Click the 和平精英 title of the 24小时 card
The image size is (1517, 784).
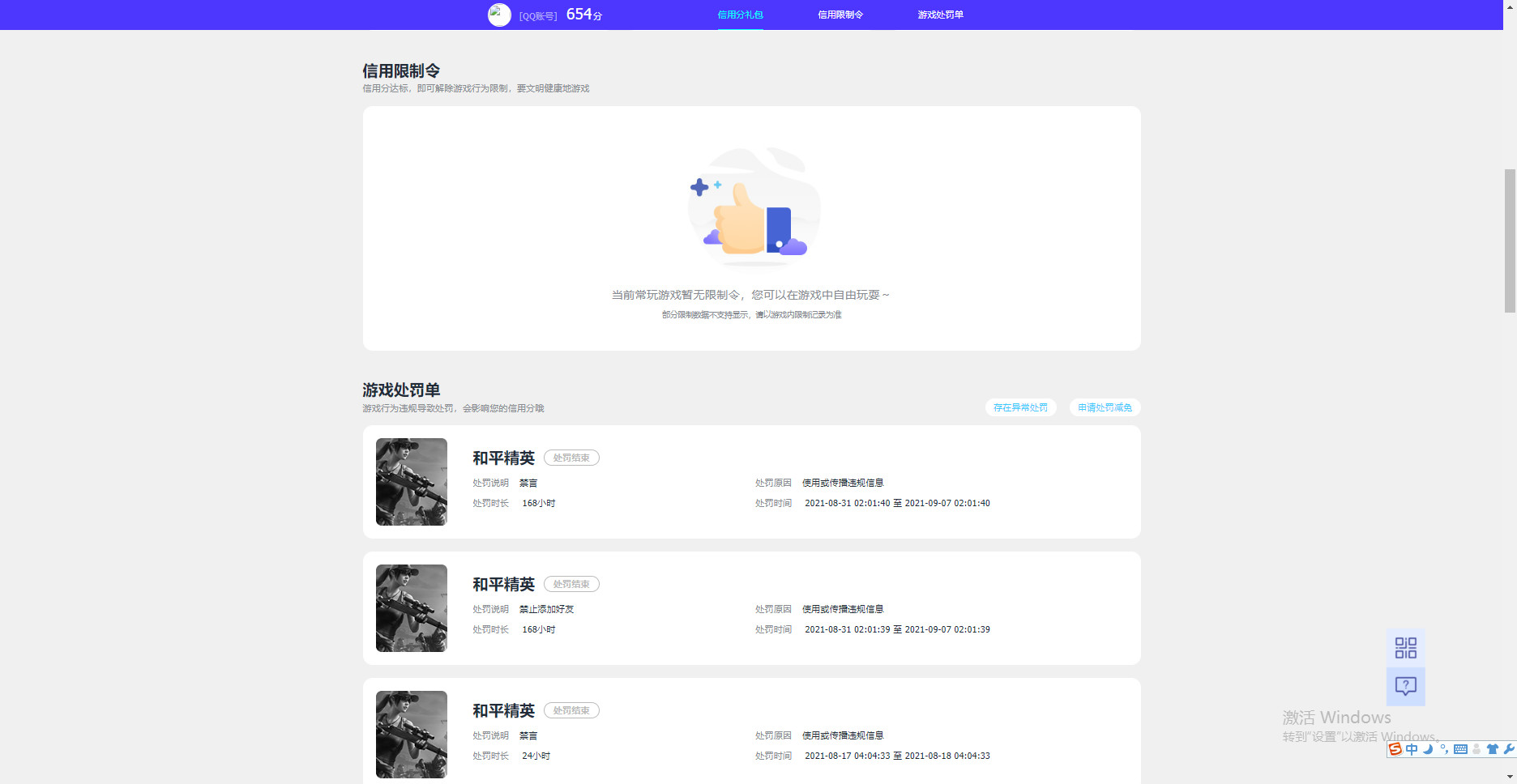click(504, 711)
